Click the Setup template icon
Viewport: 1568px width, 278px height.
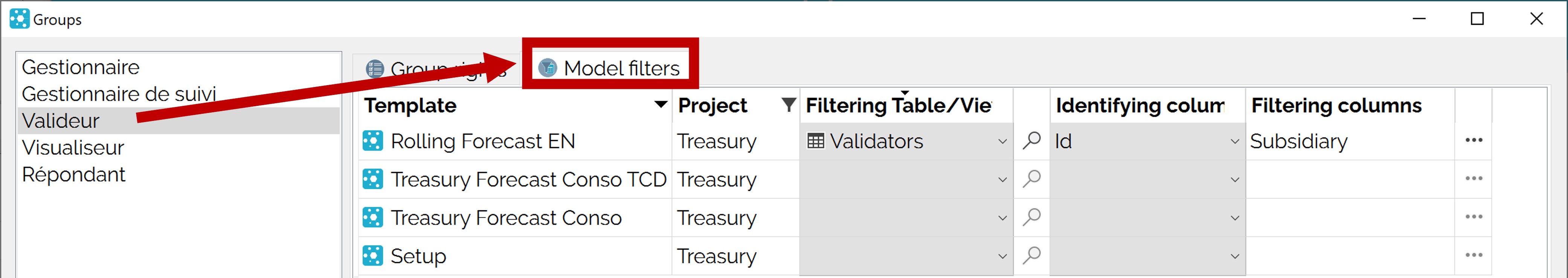click(x=372, y=255)
